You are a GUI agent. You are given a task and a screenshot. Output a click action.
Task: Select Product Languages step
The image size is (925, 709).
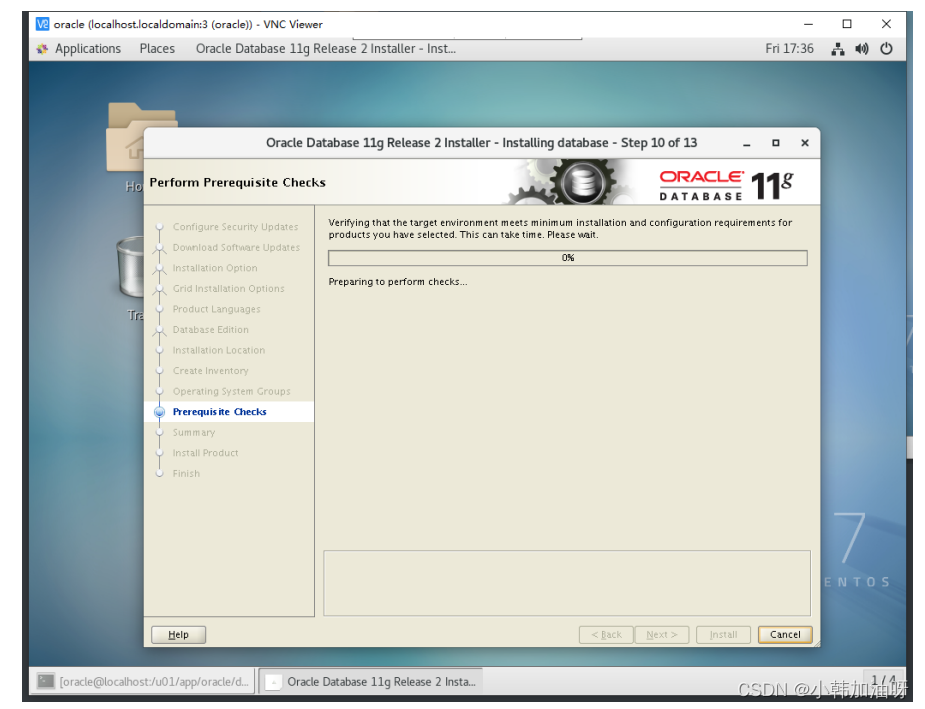click(x=216, y=309)
